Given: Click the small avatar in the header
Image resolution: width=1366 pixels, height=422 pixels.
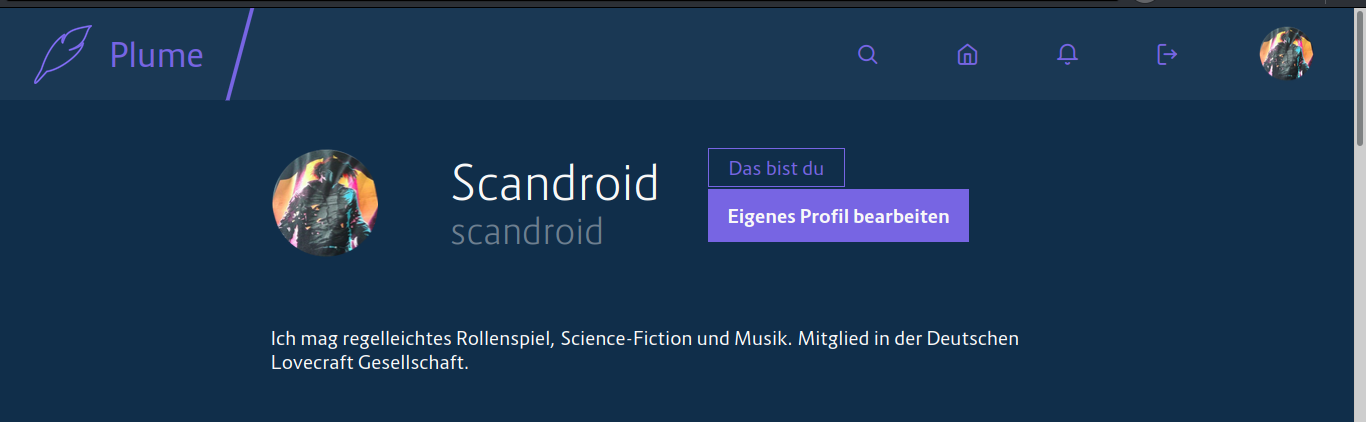Looking at the screenshot, I should 1286,54.
